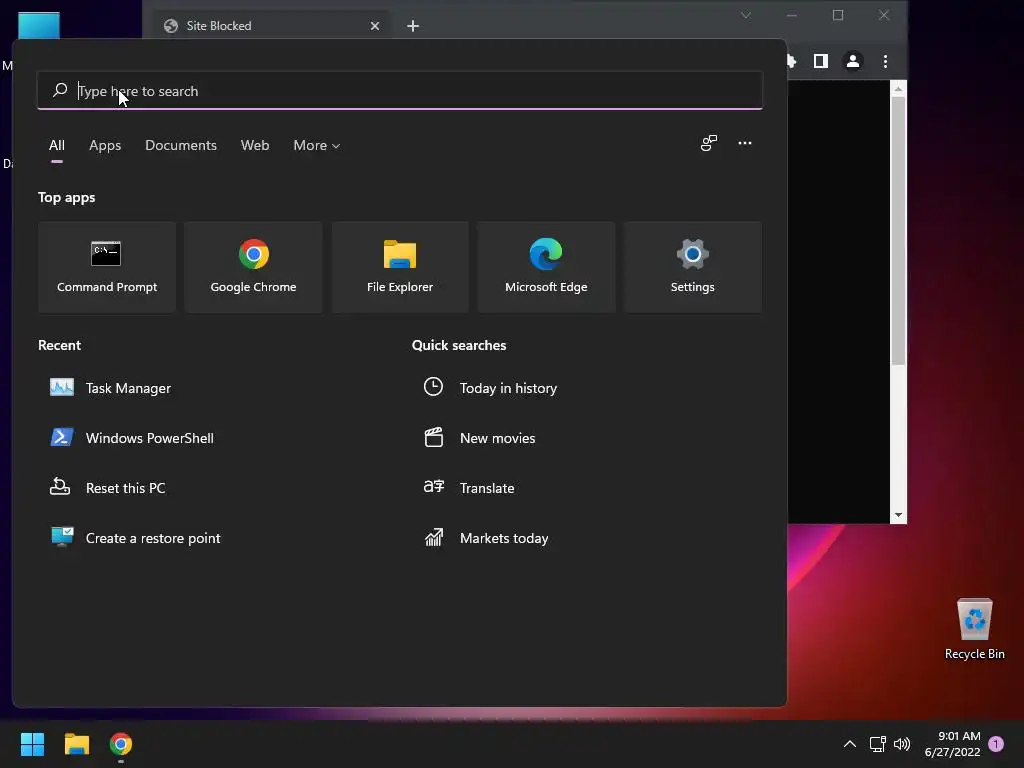
Task: Switch to Documents search tab
Action: pyautogui.click(x=181, y=145)
